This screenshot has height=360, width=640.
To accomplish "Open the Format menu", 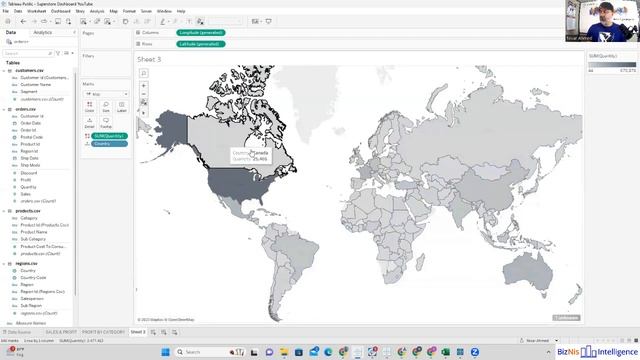I will point(129,11).
